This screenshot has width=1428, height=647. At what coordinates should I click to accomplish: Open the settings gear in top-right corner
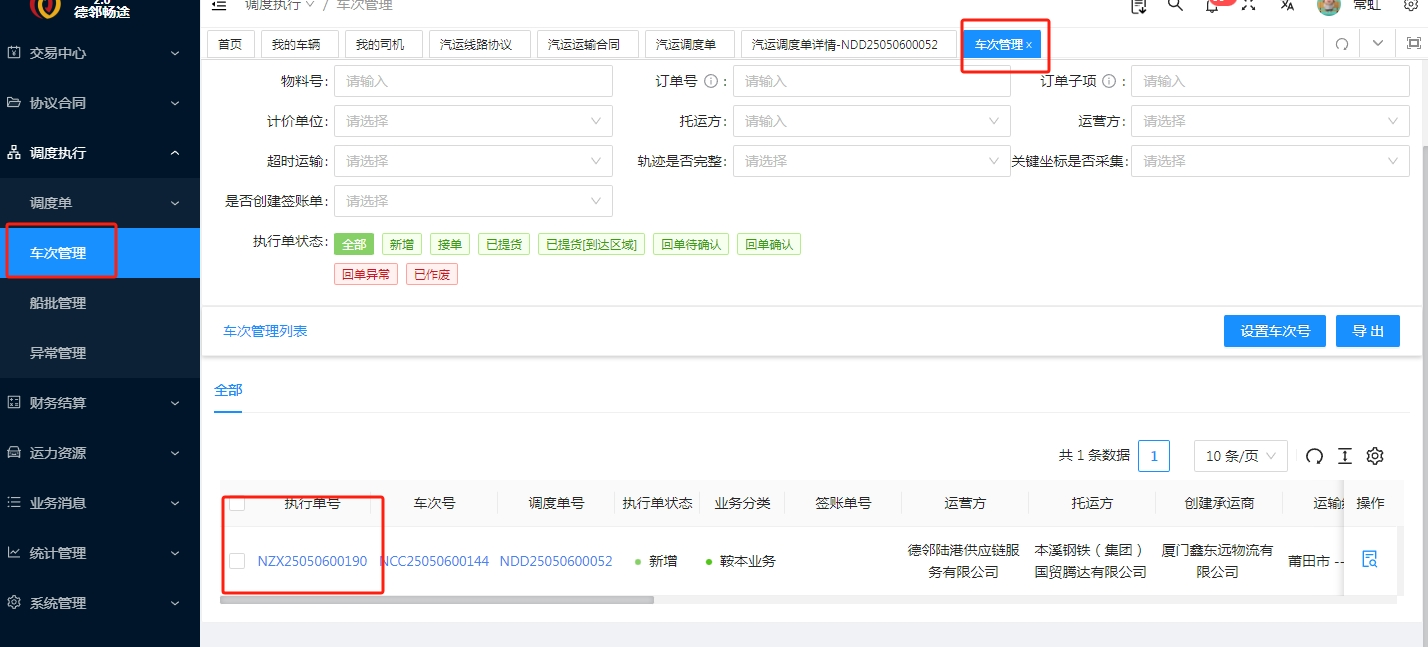(x=1411, y=5)
